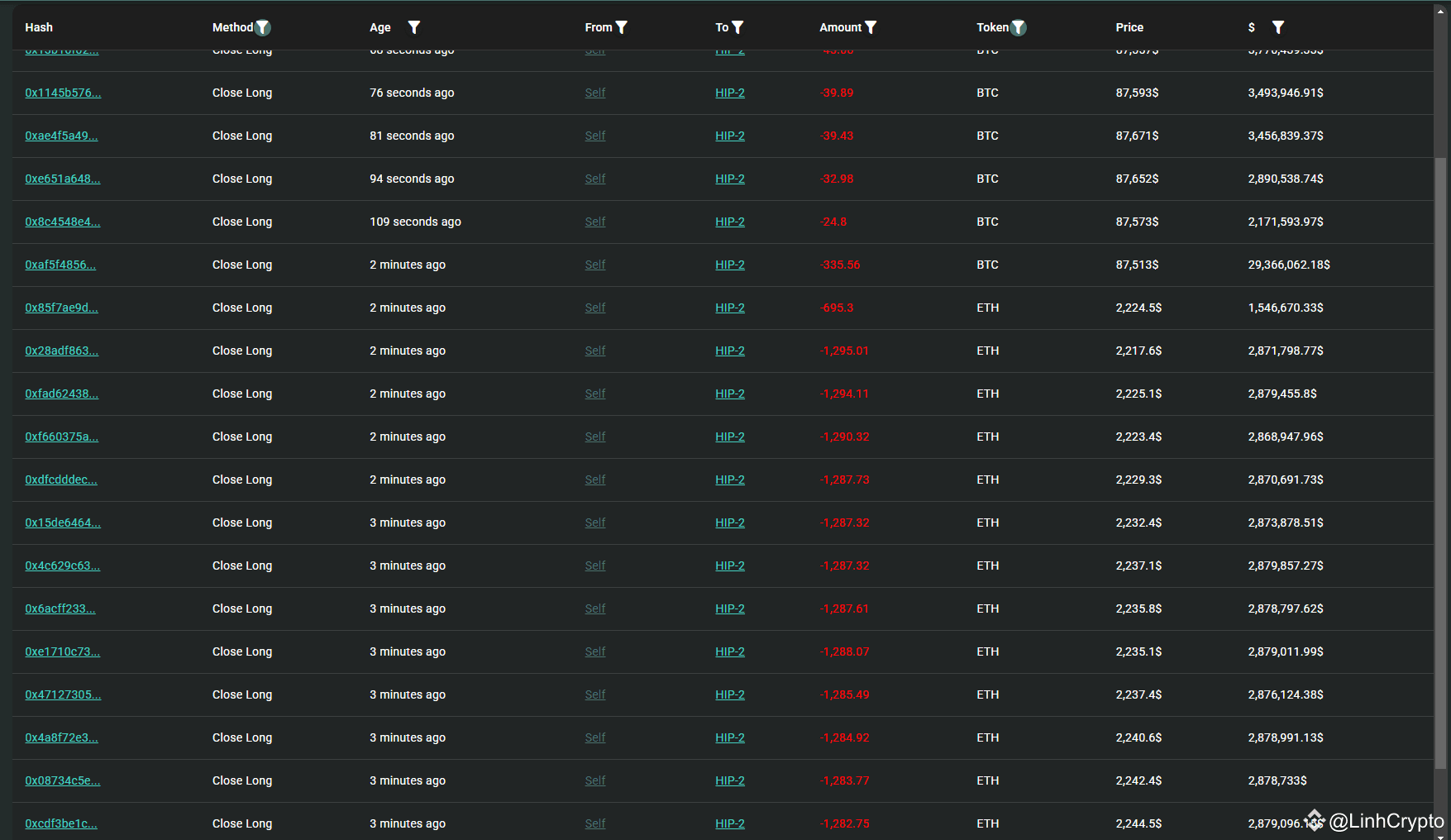Open the Method column filter icon

point(263,27)
